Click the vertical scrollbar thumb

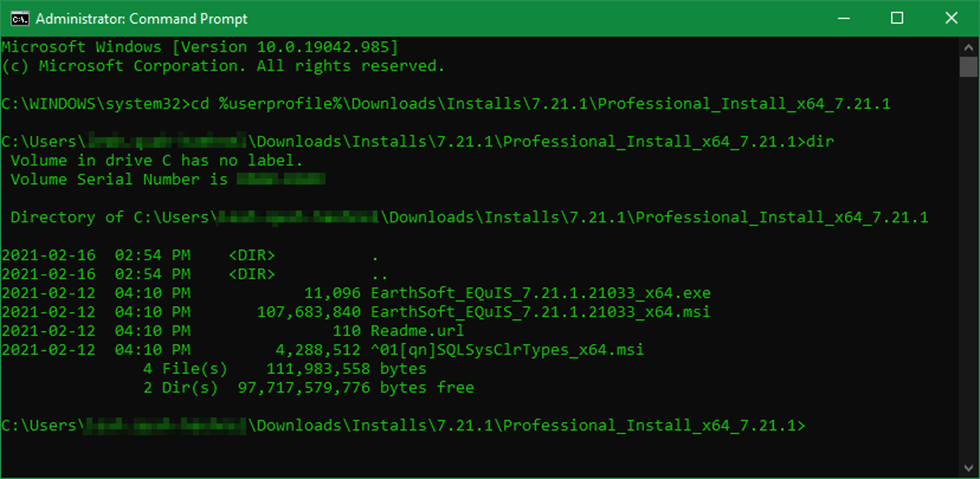[968, 67]
